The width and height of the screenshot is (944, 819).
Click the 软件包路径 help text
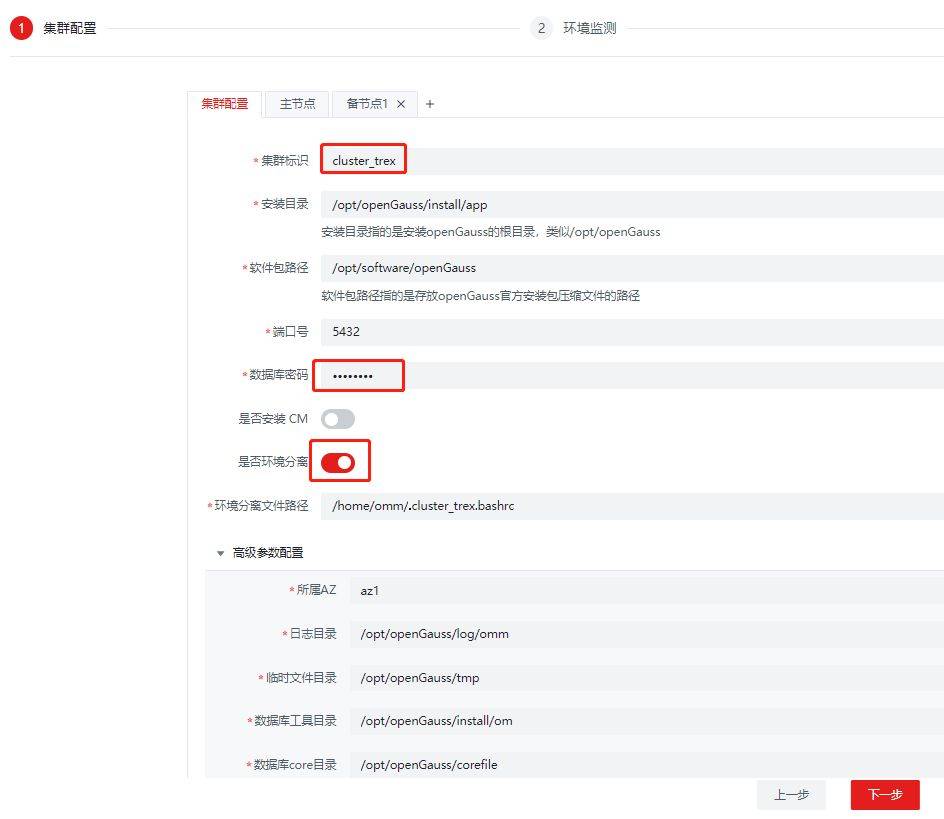coord(480,296)
